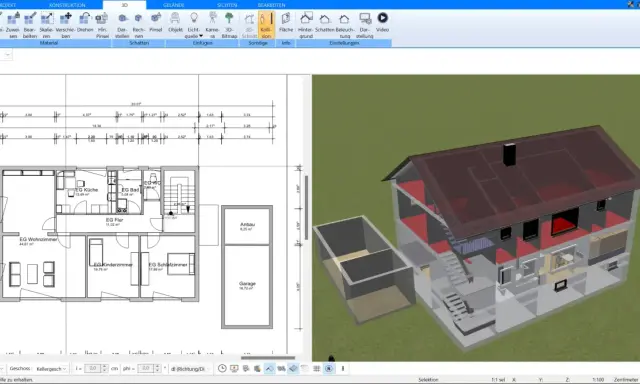Toggle the highlighted plane icon in bottom toolbar

point(293,368)
